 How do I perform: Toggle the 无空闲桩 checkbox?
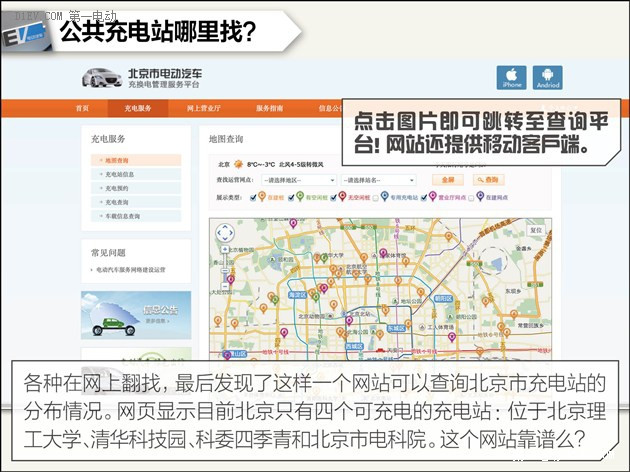[333, 198]
